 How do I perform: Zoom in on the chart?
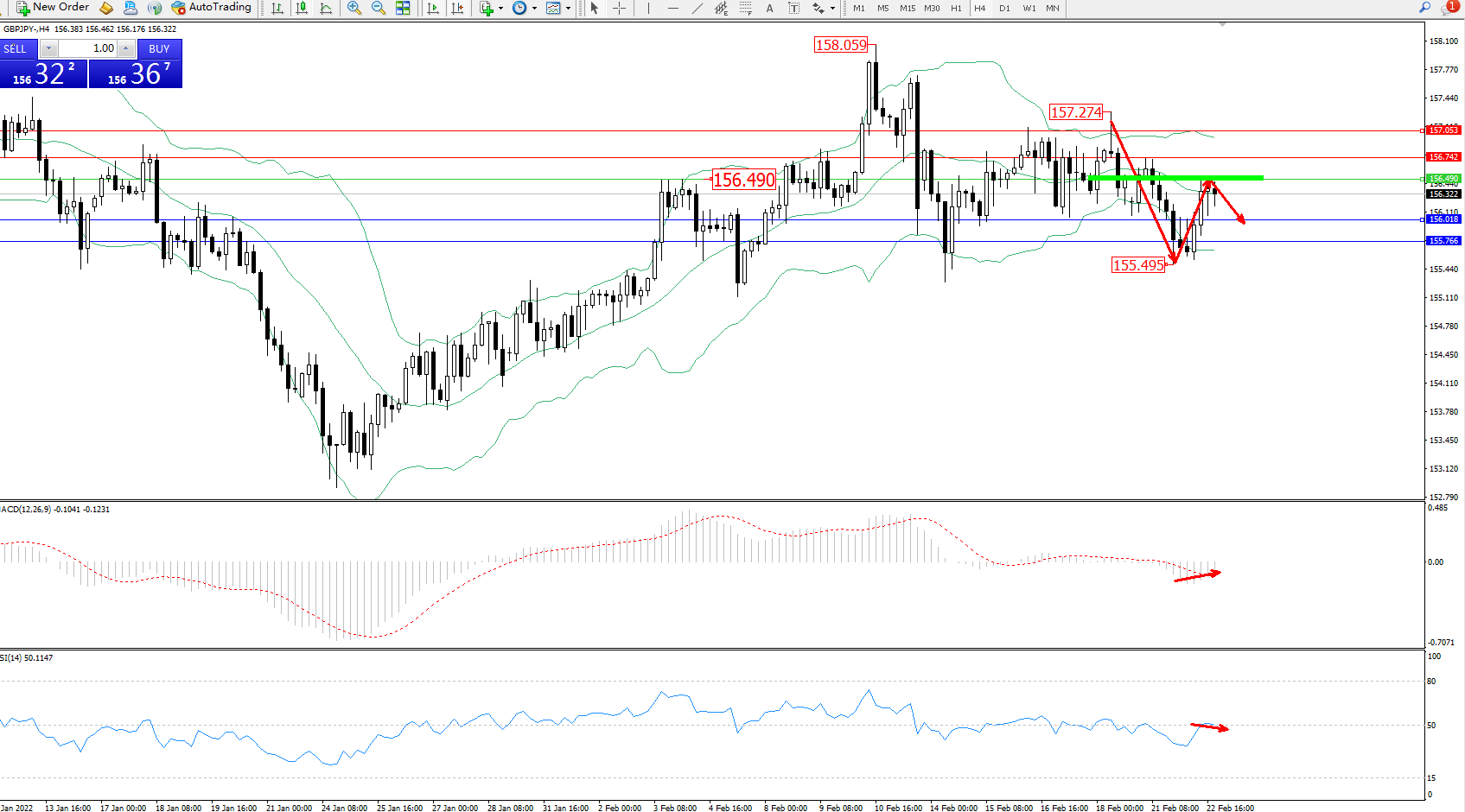[354, 8]
